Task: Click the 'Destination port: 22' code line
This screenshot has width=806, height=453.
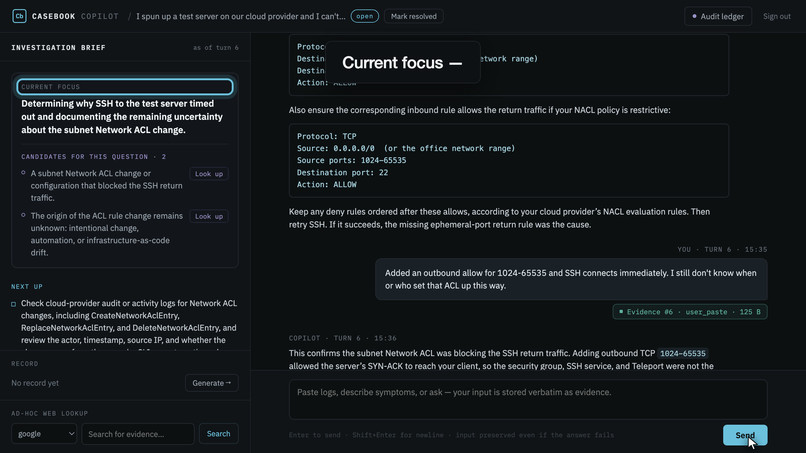Action: tap(342, 173)
